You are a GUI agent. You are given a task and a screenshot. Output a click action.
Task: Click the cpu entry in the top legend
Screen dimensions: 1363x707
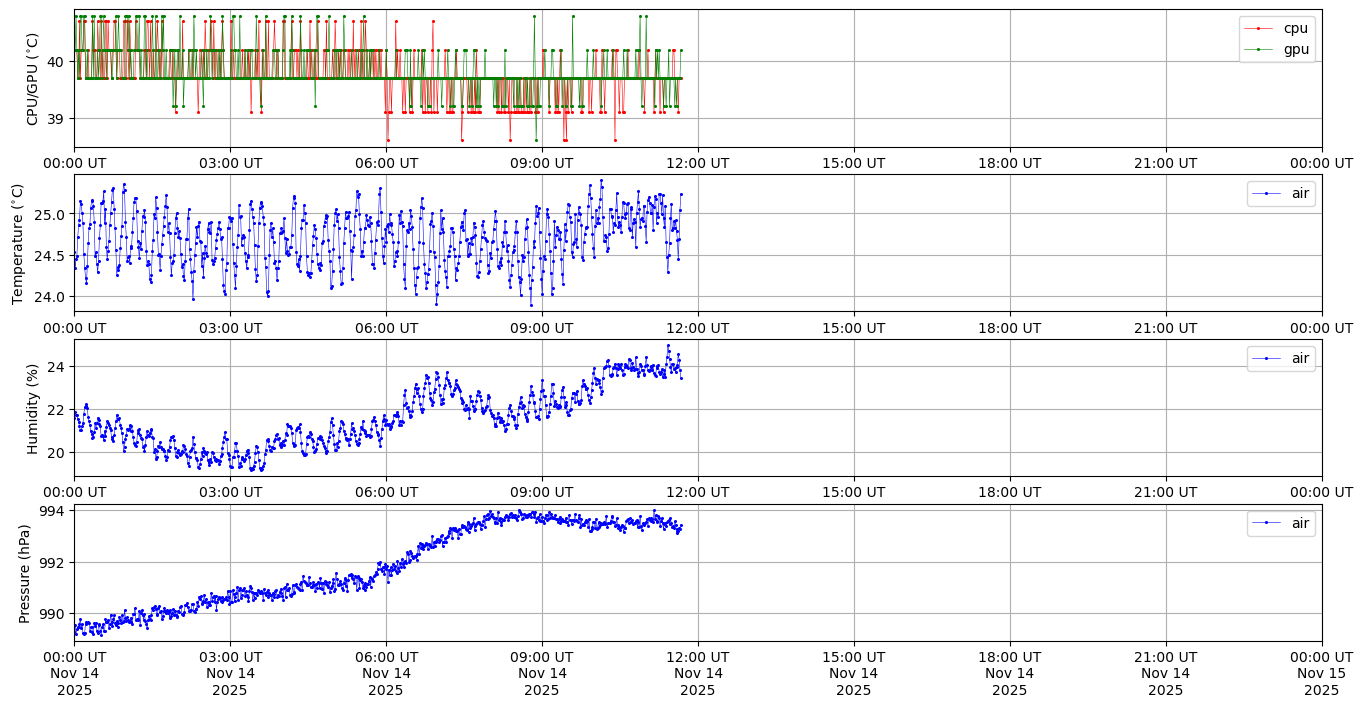[1295, 28]
